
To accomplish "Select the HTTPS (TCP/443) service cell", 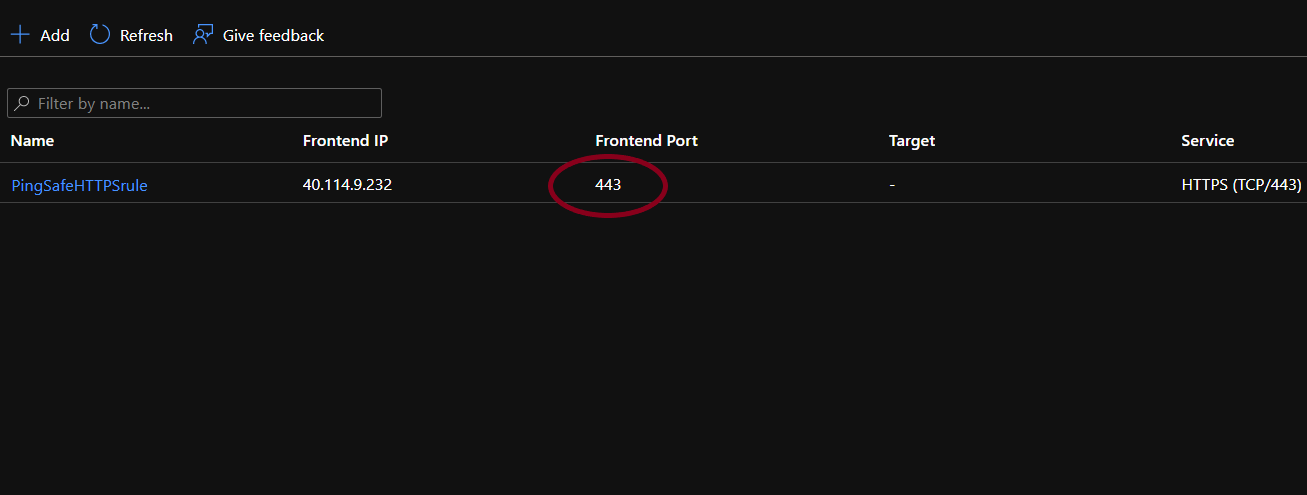I will [x=1240, y=184].
